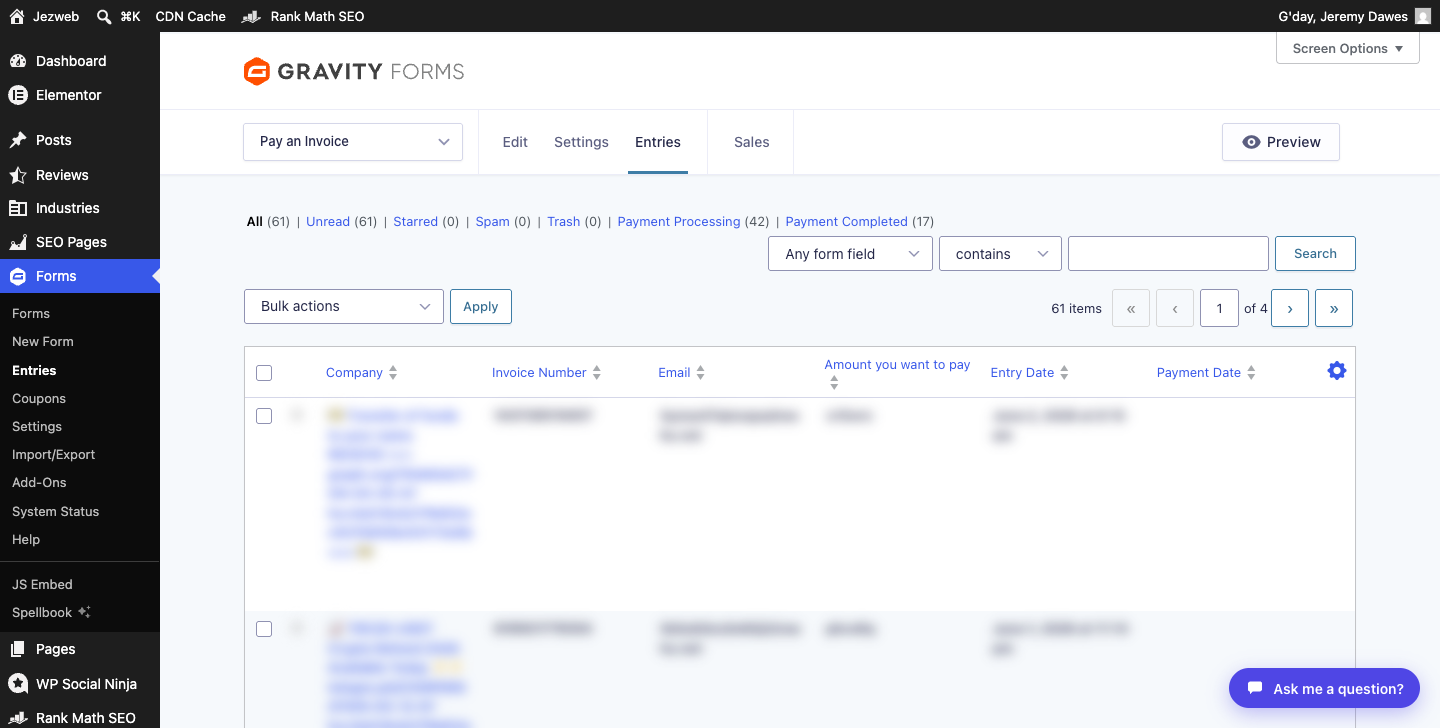Click the Spellbook sparkle icon
The height and width of the screenshot is (728, 1440).
[85, 612]
